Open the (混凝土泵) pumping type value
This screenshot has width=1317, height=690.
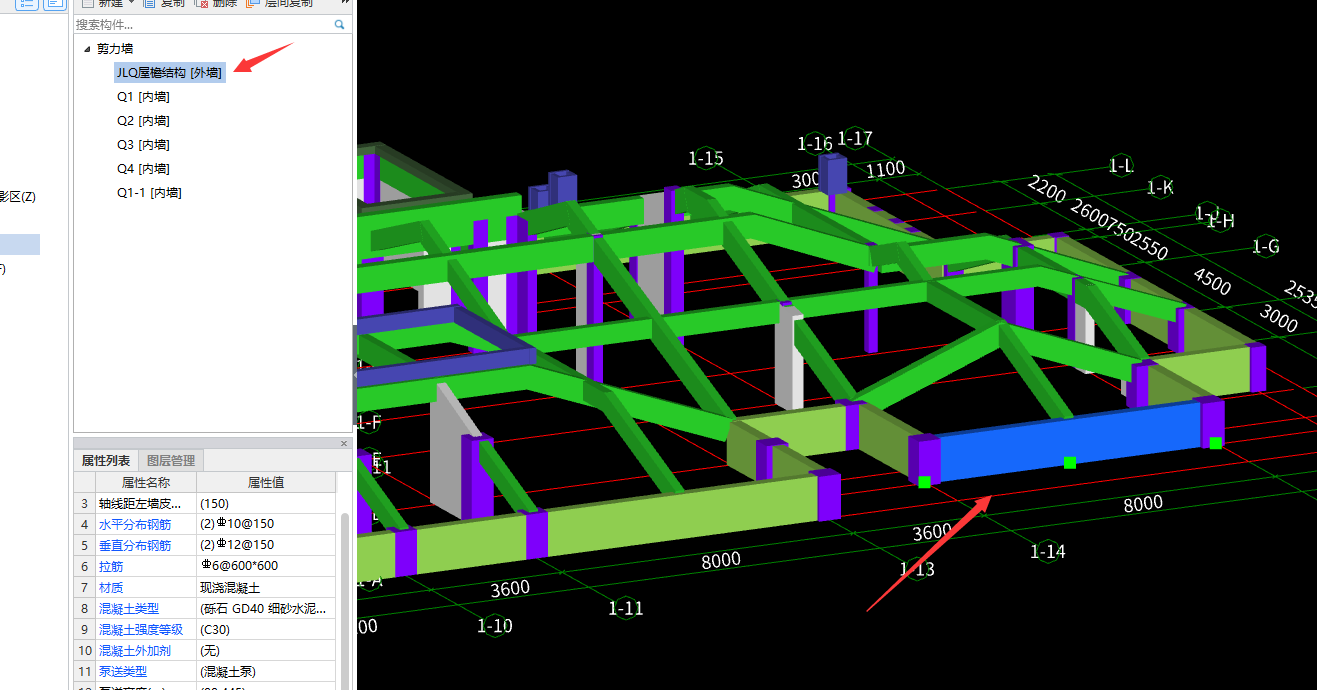tap(266, 671)
